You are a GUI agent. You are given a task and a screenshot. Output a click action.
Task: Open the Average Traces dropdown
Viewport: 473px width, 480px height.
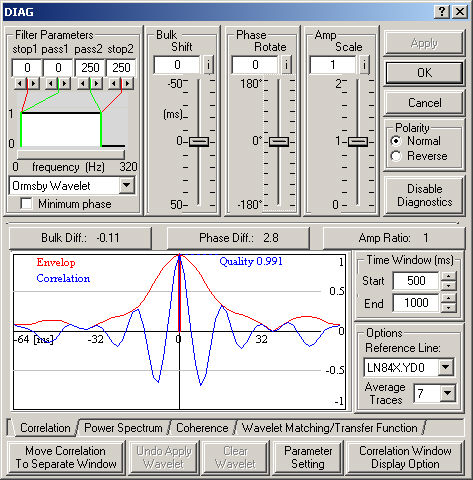pyautogui.click(x=447, y=394)
